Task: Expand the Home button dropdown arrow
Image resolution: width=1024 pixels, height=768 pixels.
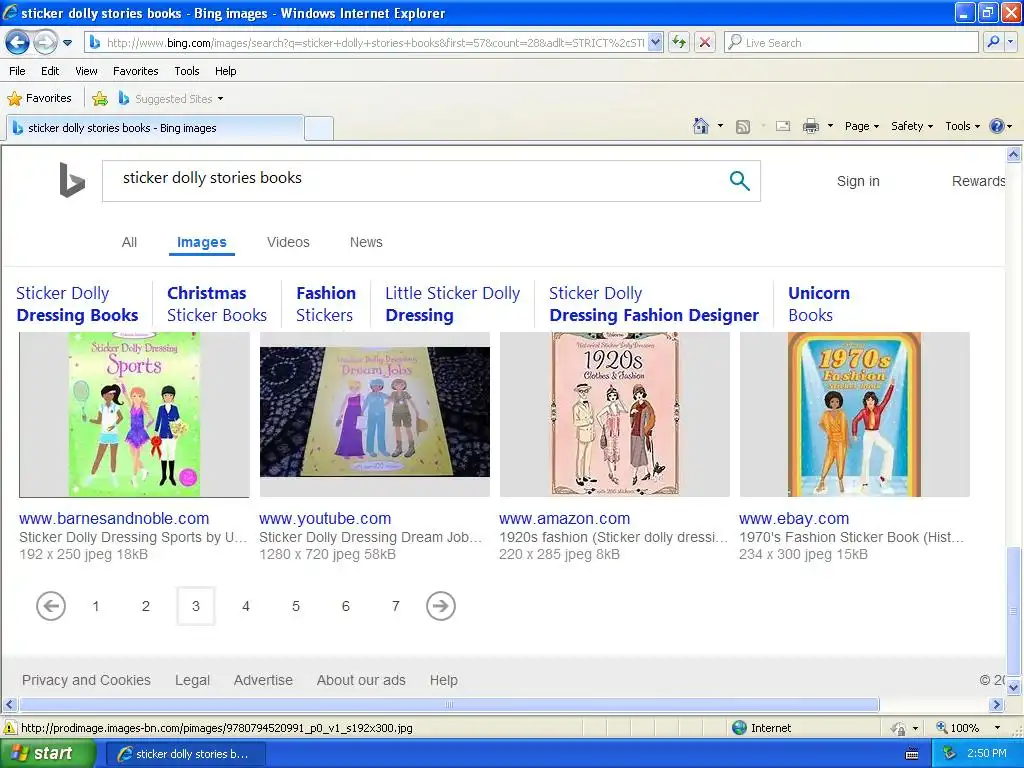Action: click(720, 126)
